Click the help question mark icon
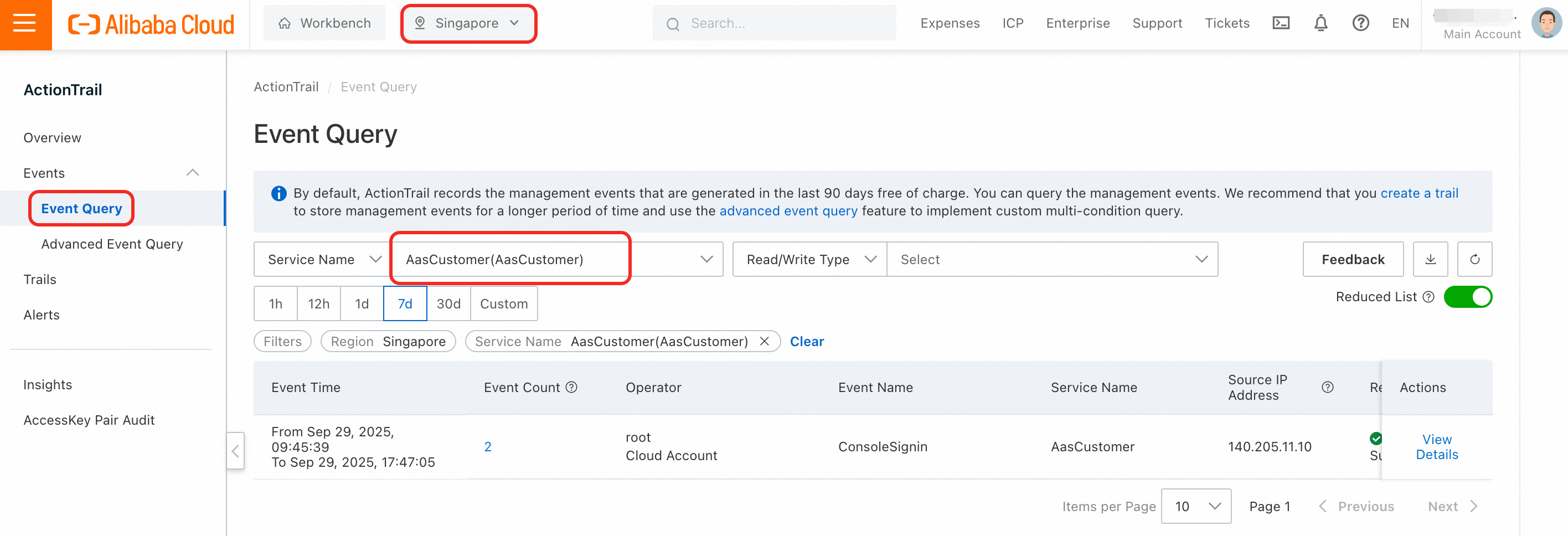 coord(1360,23)
